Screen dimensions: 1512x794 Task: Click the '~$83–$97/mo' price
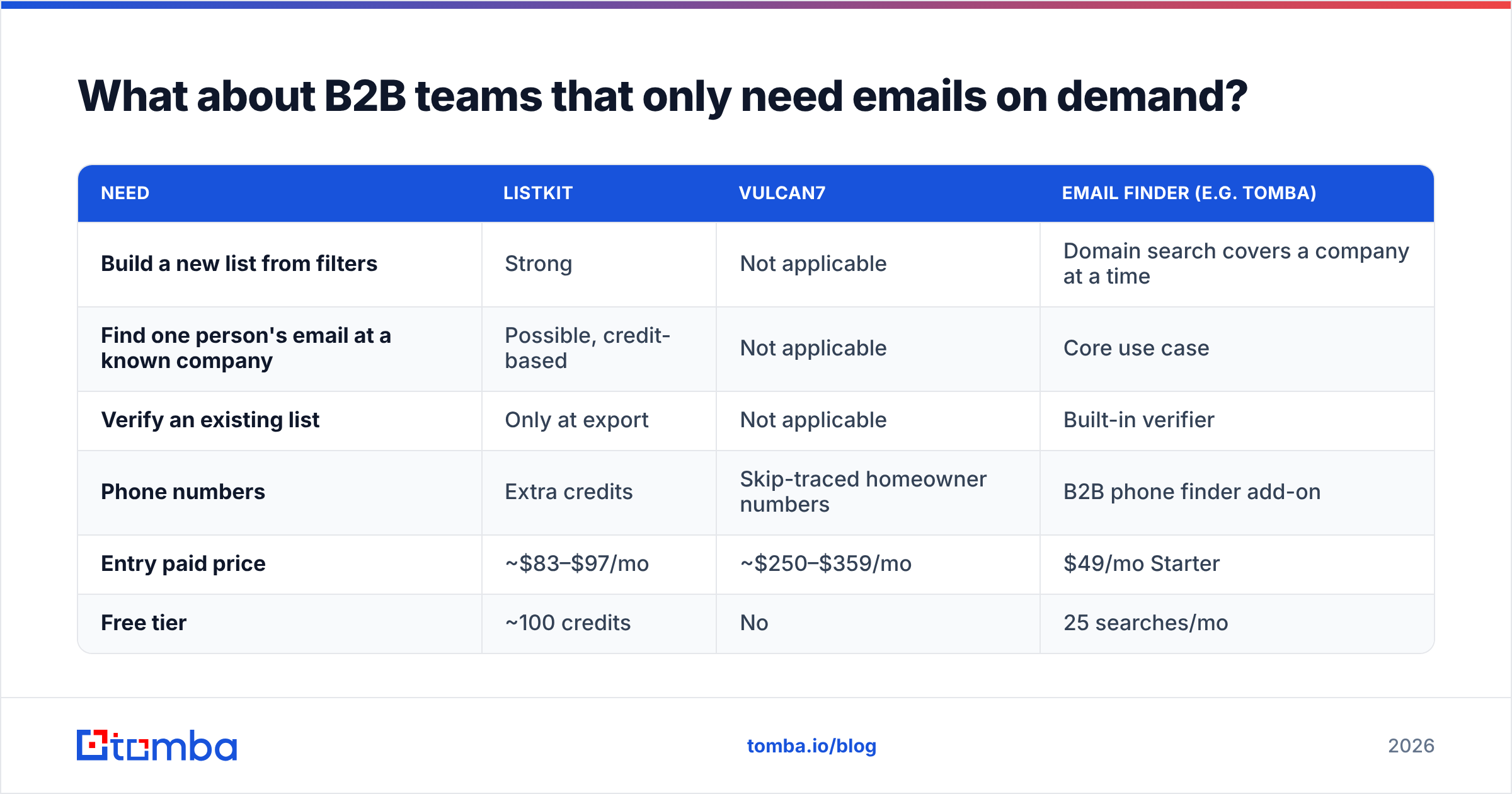[577, 563]
